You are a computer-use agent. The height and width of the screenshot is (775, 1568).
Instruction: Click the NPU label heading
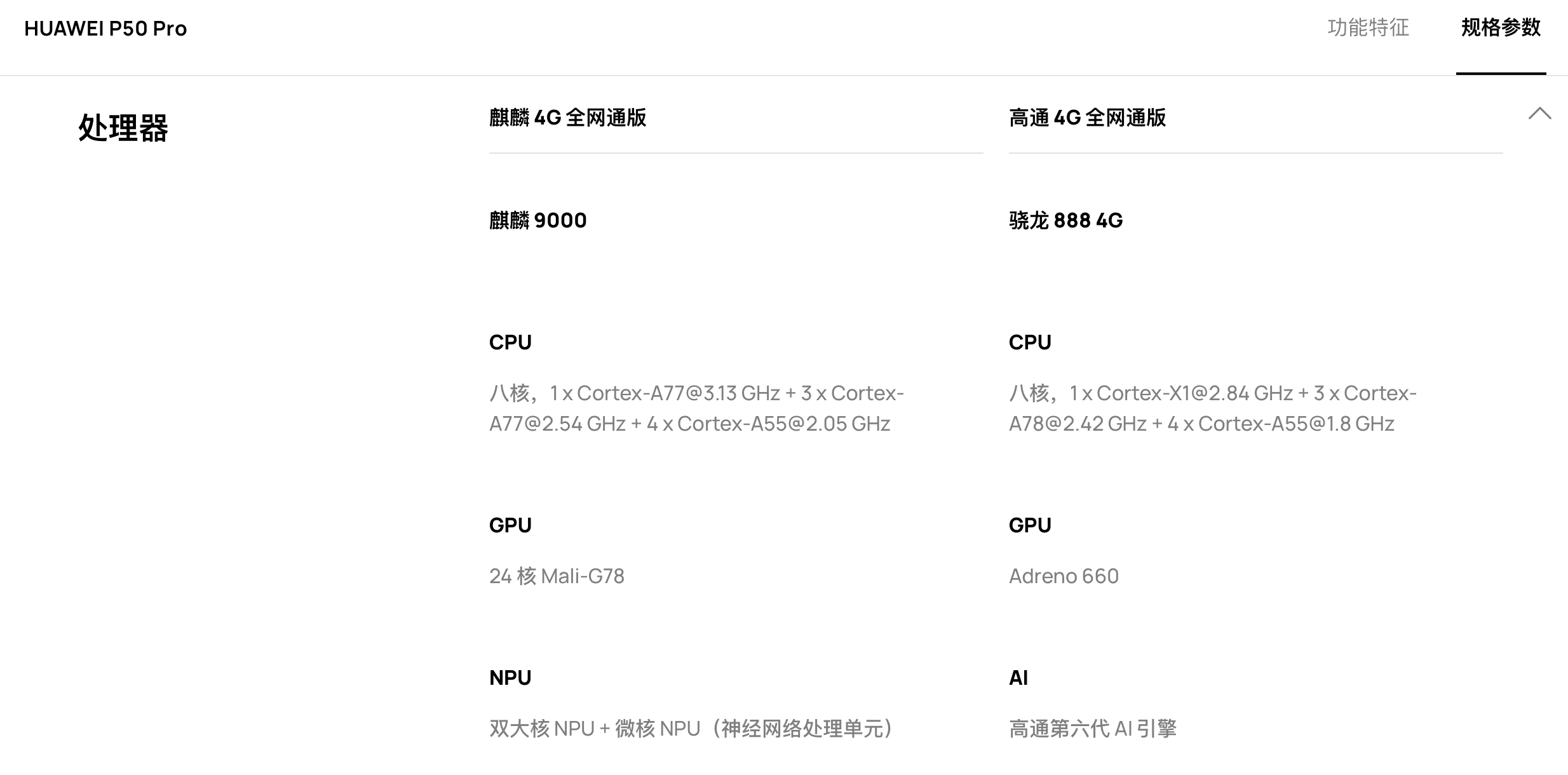(x=510, y=678)
